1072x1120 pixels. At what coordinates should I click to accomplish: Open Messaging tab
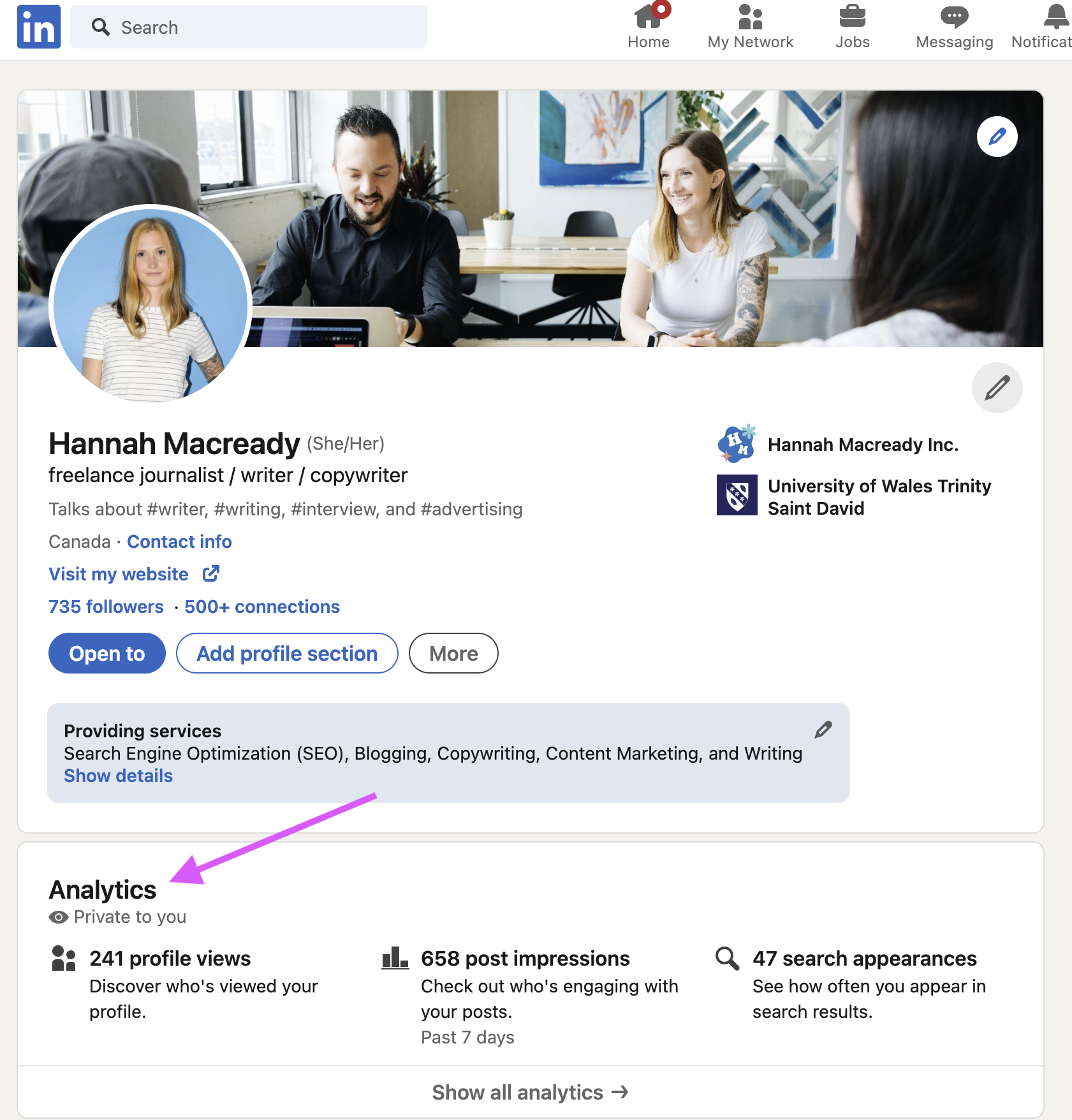pyautogui.click(x=955, y=27)
